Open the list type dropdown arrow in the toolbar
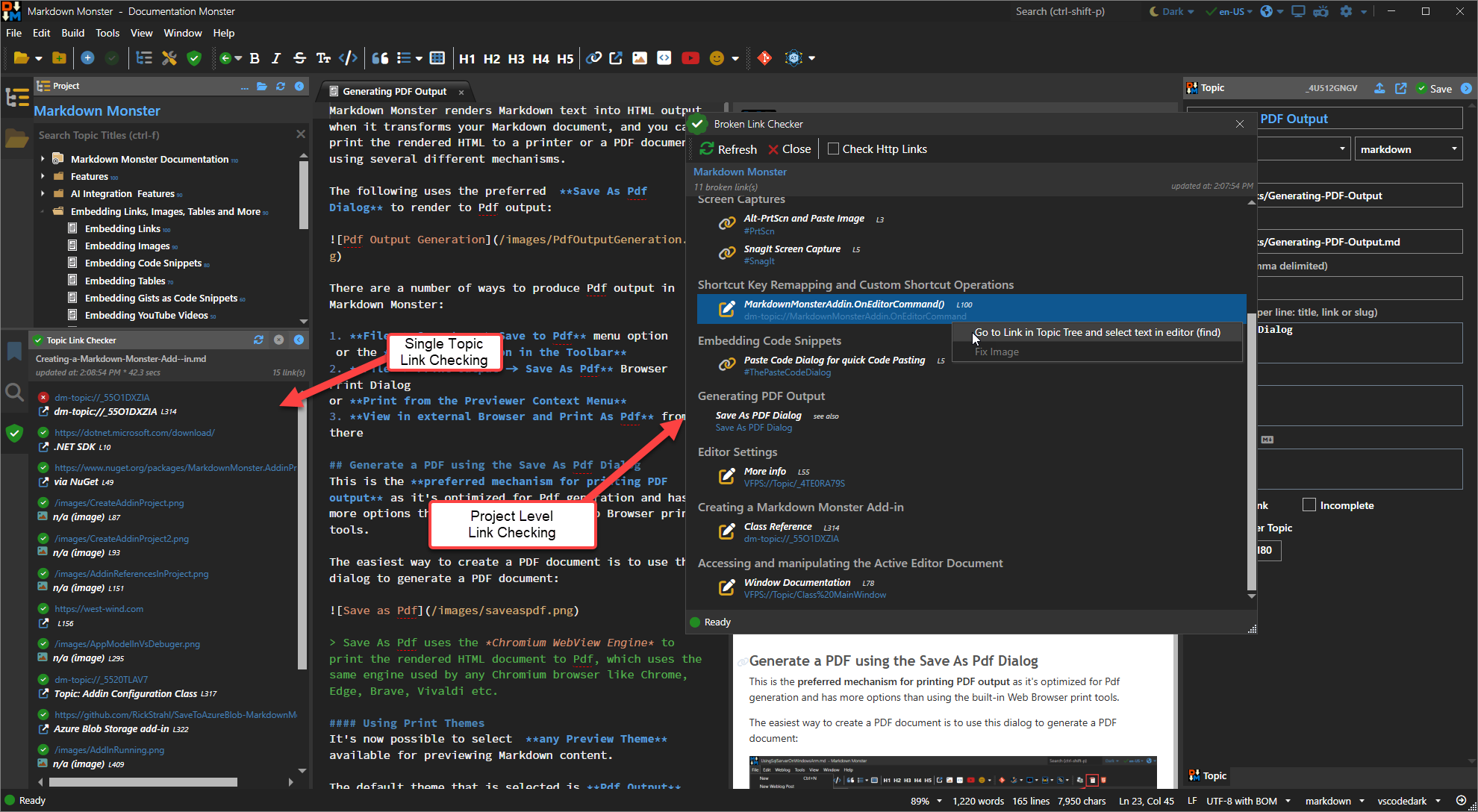Screen dimensions: 1478x812 419,58
